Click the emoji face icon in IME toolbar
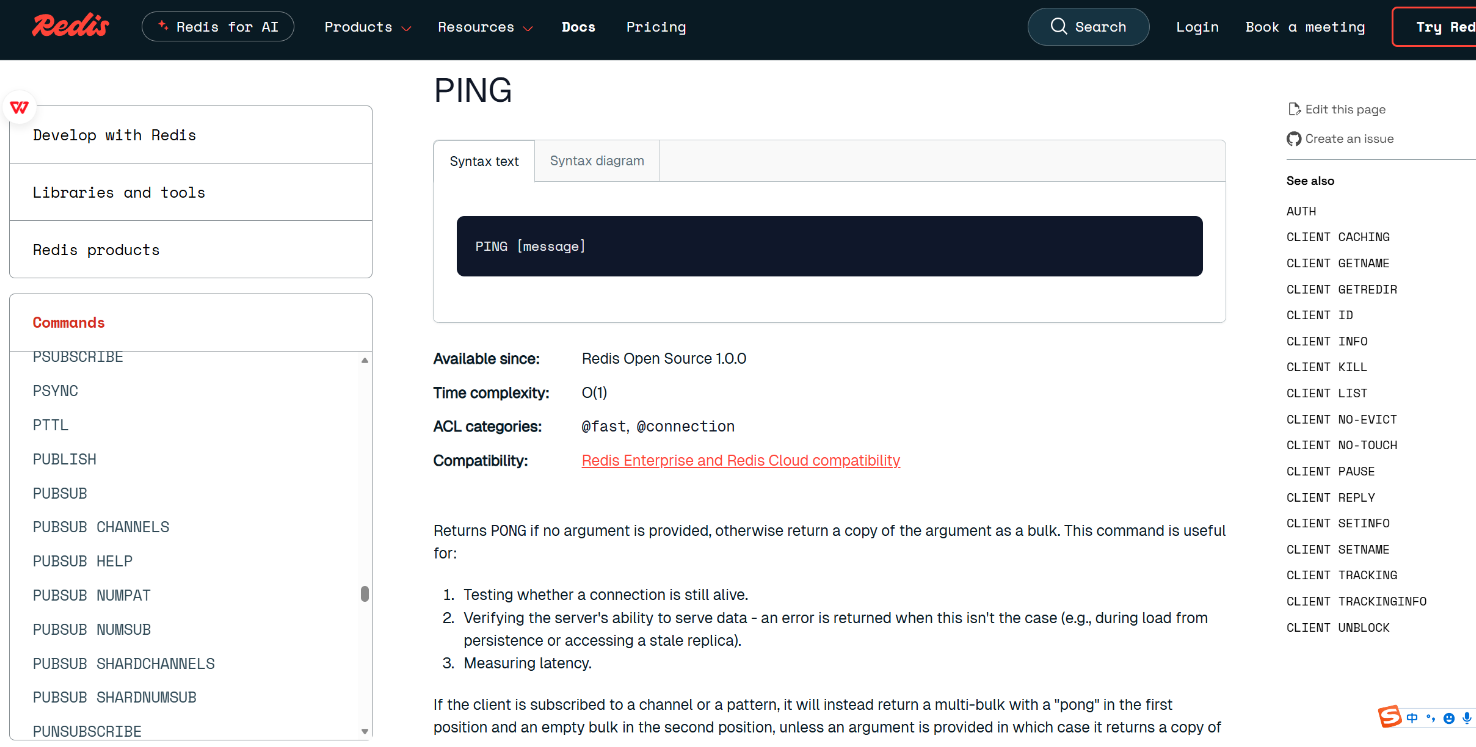Screen dimensions: 1476x747 (1449, 718)
